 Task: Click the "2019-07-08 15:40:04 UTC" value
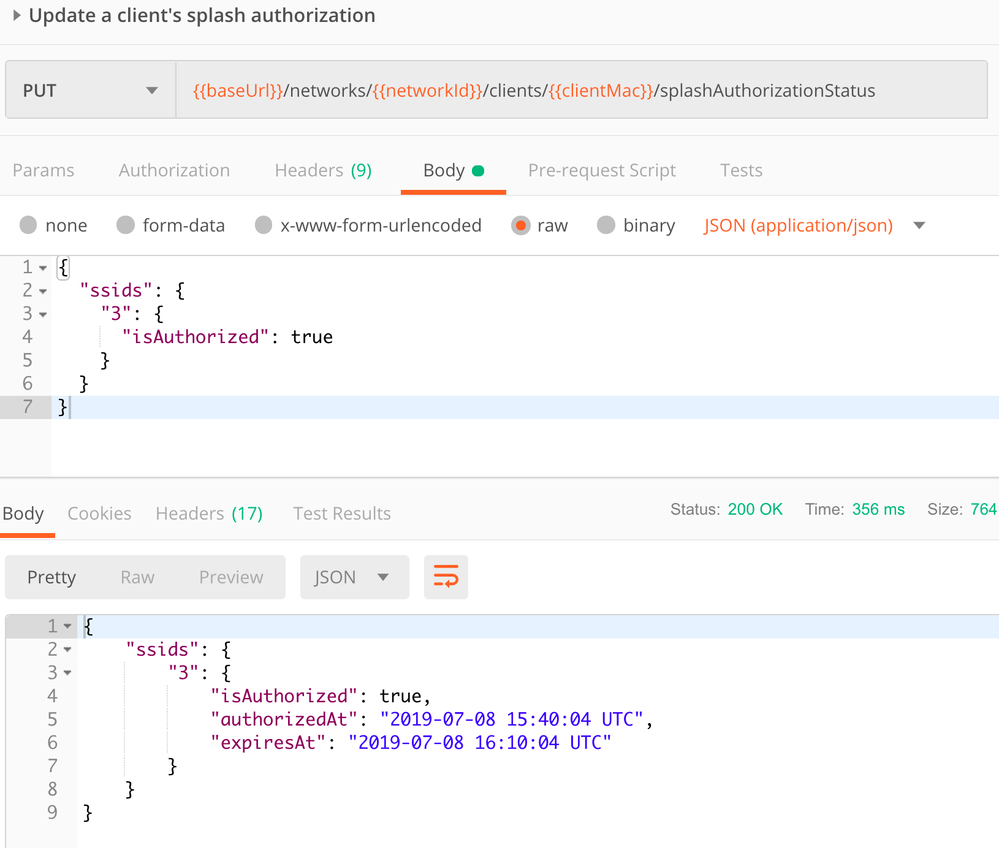point(512,719)
